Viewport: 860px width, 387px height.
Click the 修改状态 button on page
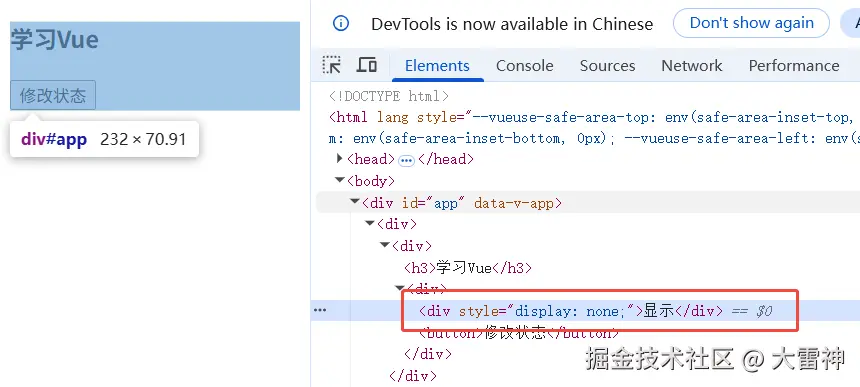53,95
